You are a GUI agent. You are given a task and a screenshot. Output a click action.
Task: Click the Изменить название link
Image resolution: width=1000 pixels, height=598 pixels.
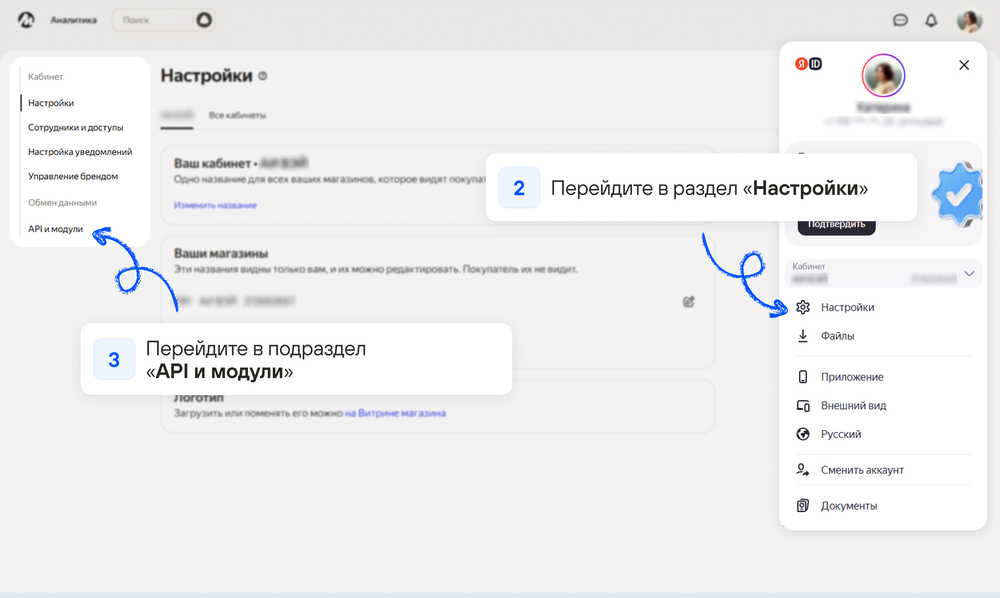(215, 205)
